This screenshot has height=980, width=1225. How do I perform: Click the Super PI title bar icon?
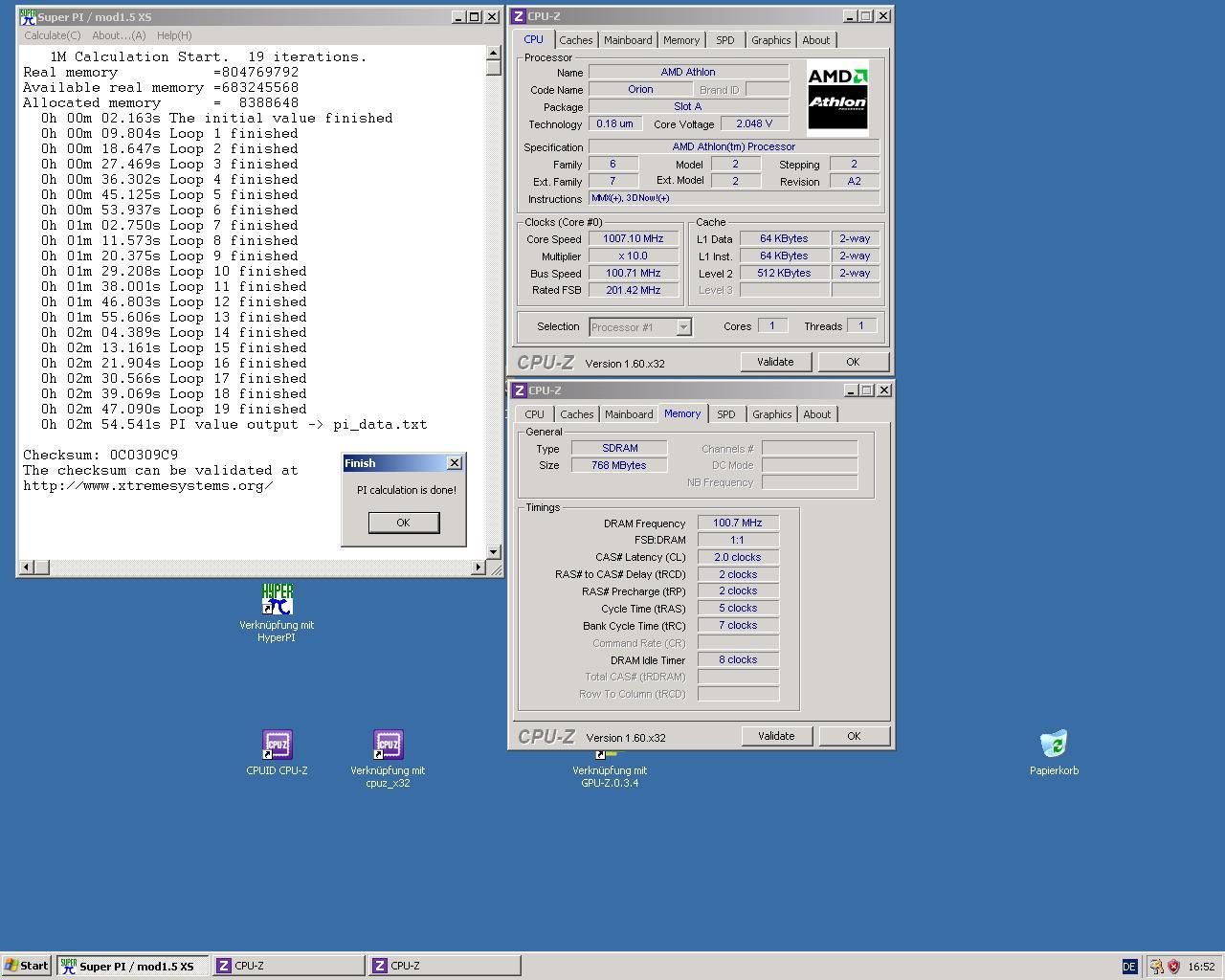(x=28, y=17)
